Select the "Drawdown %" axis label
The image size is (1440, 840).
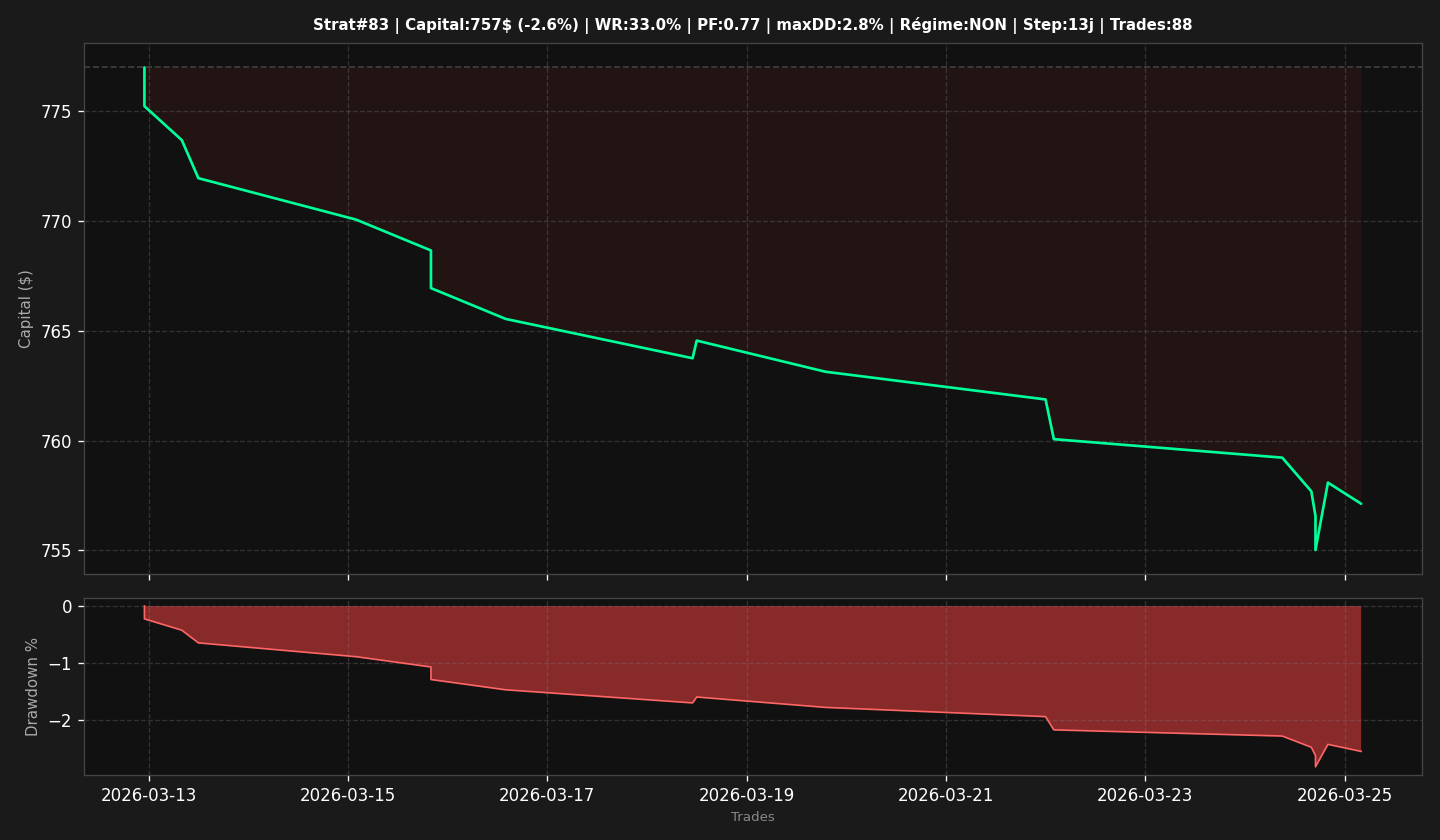pyautogui.click(x=32, y=687)
